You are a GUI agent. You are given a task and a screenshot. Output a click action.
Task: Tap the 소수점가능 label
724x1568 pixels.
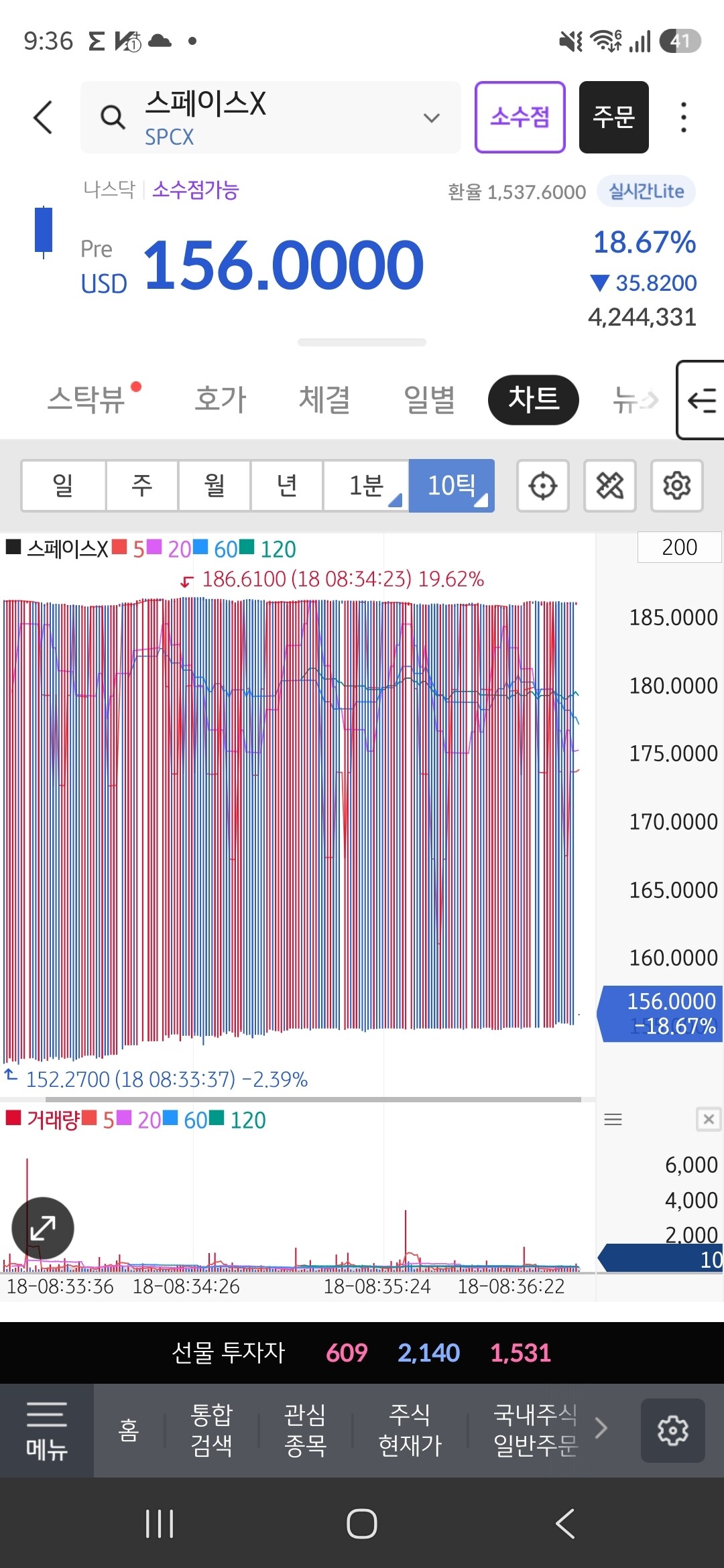coord(196,190)
